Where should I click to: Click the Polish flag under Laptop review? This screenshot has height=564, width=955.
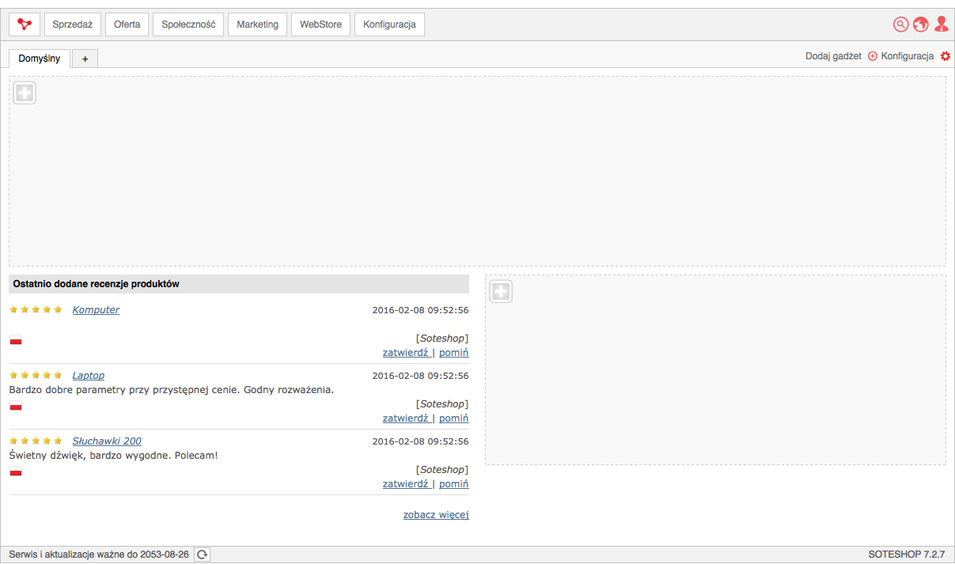16,406
